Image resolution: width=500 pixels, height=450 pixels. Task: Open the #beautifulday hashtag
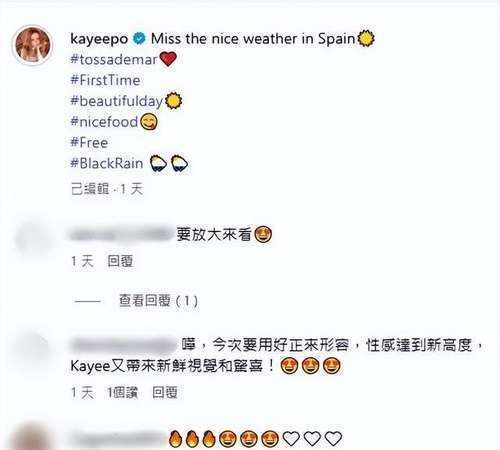coord(116,101)
